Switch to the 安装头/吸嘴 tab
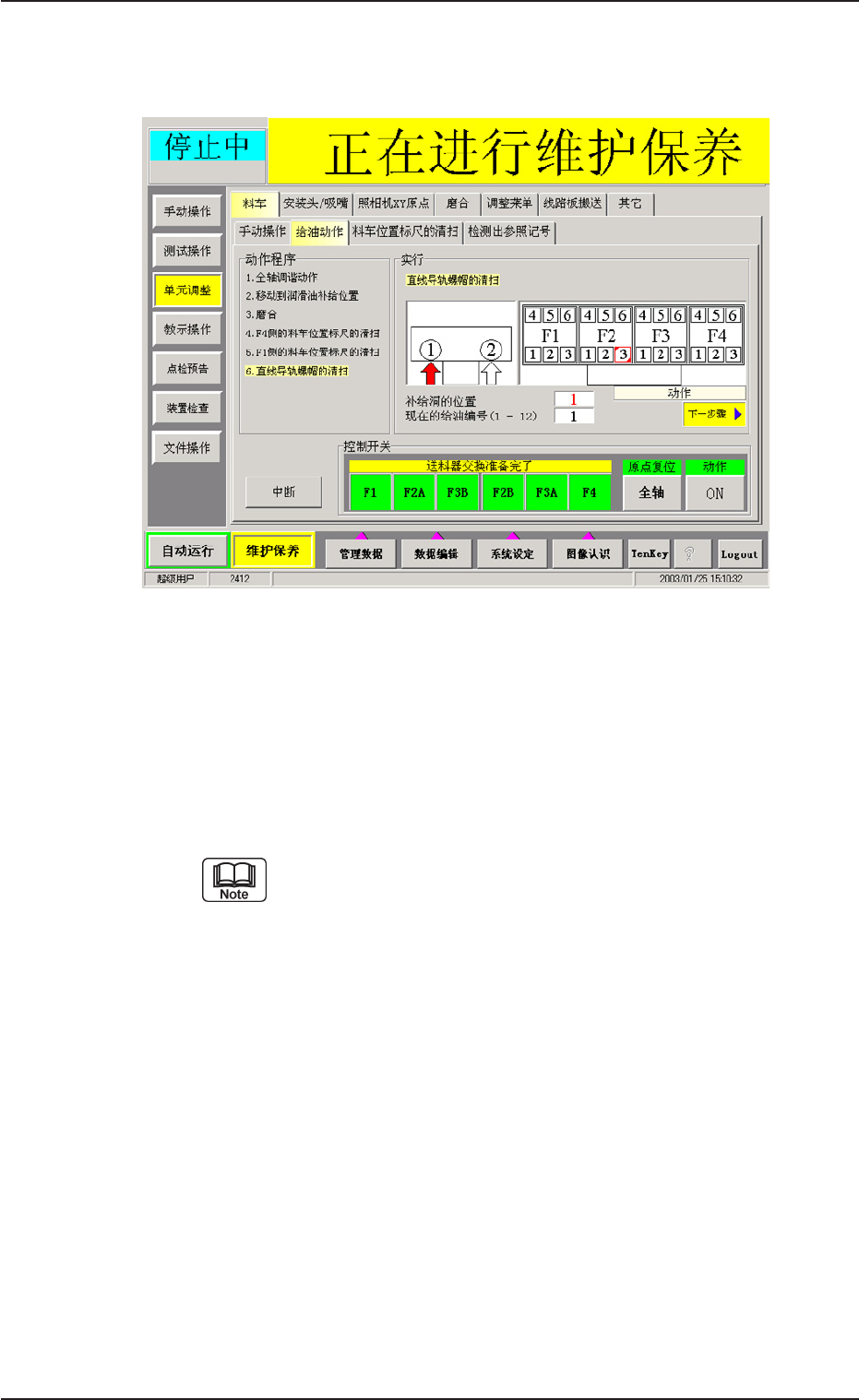The width and height of the screenshot is (859, 1400). (316, 204)
